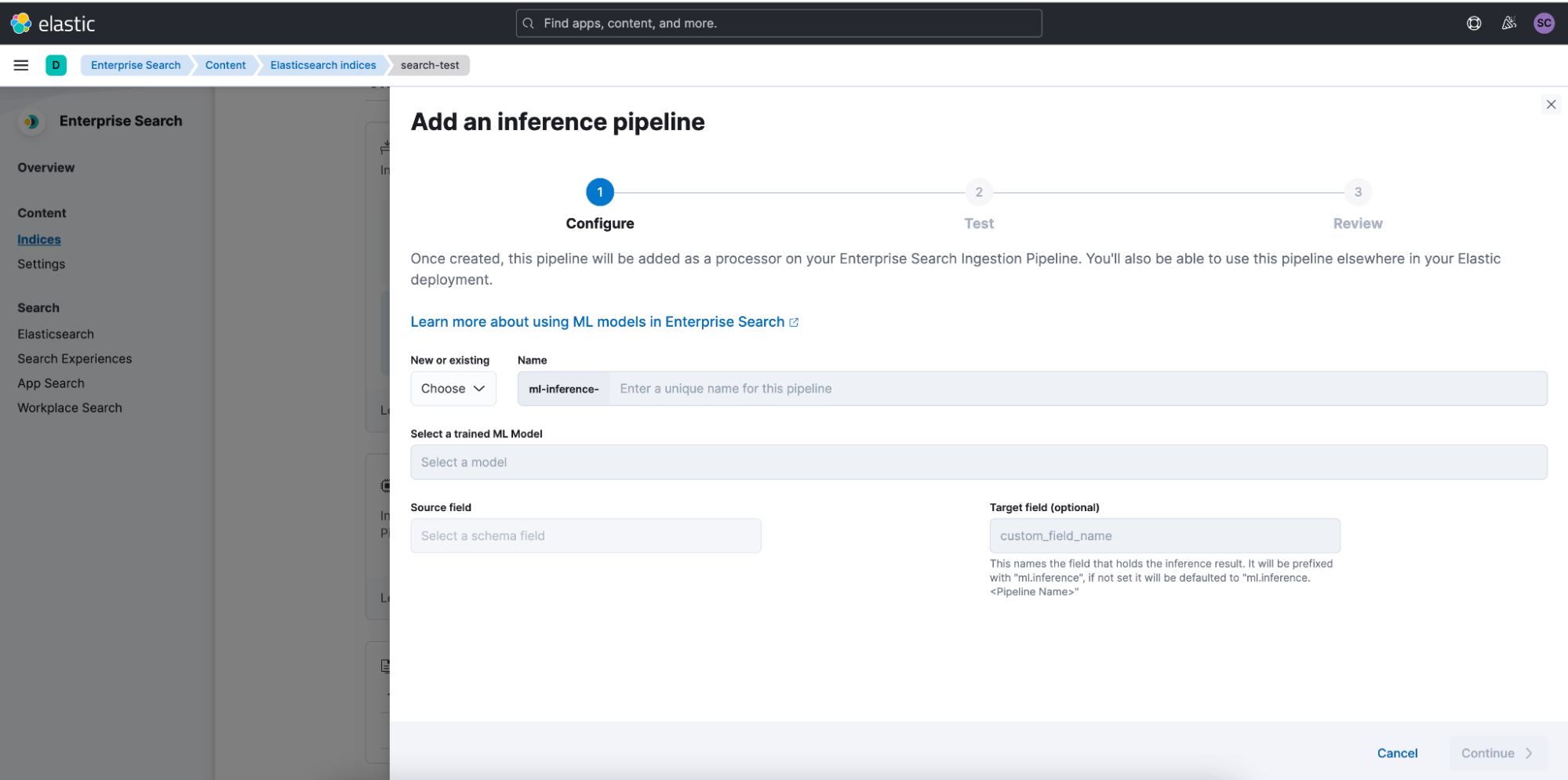Image resolution: width=1568 pixels, height=780 pixels.
Task: Click the Enterprise Search sidebar logo icon
Action: [x=31, y=122]
